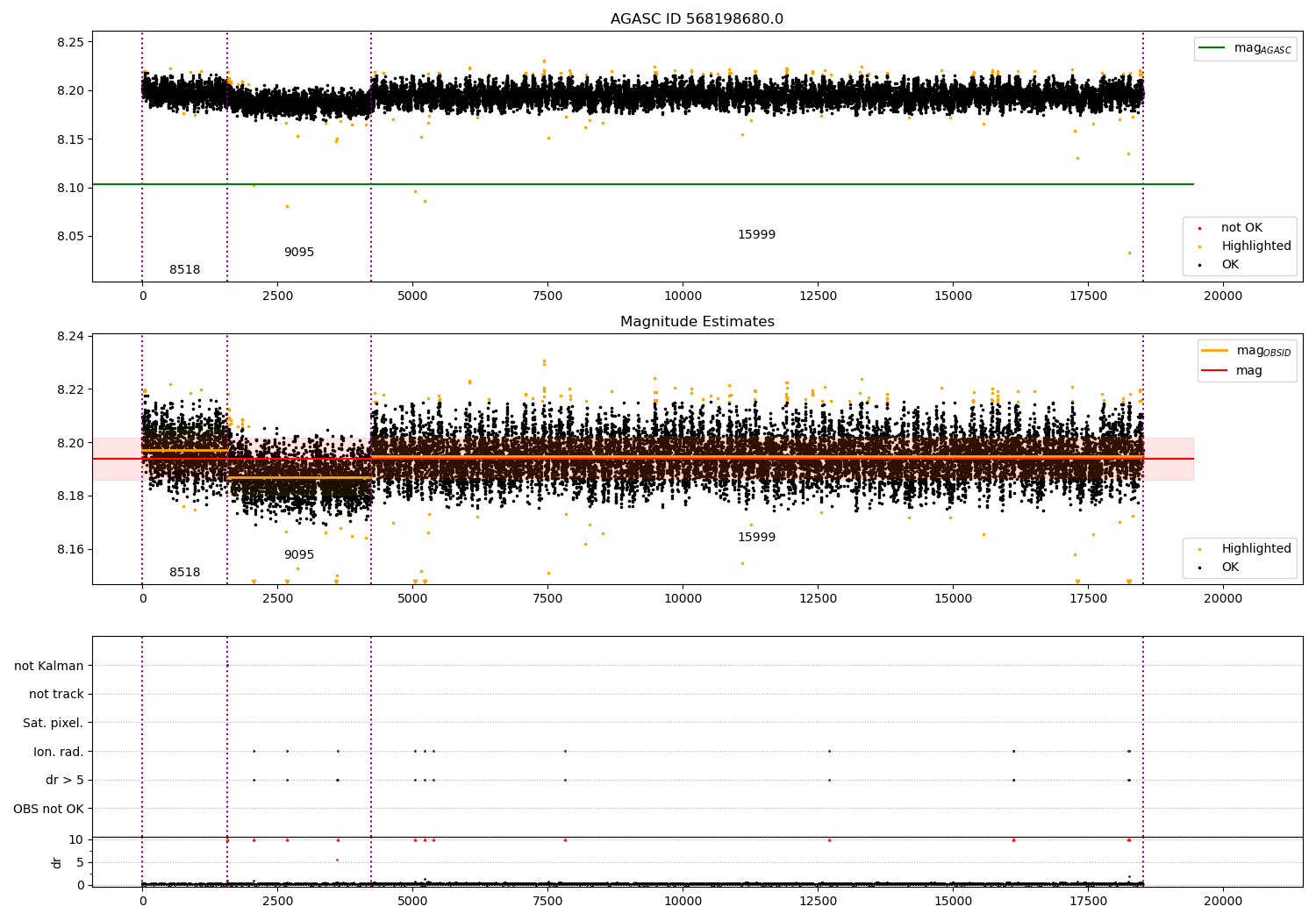The width and height of the screenshot is (1316, 921).
Task: Click the "12500" x-tick under the bottom plot
Action: point(818,901)
